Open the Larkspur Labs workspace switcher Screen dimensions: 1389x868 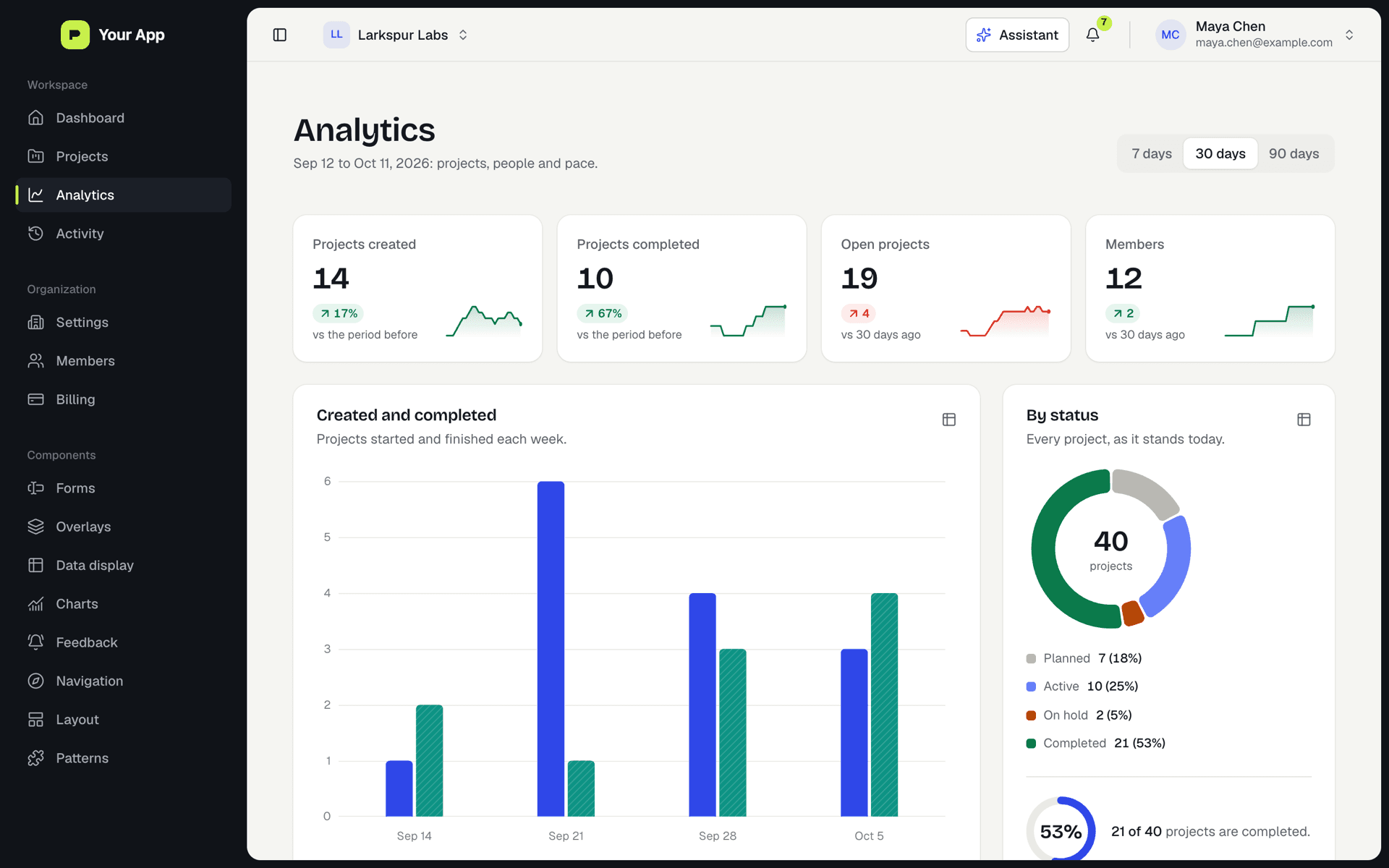(396, 35)
